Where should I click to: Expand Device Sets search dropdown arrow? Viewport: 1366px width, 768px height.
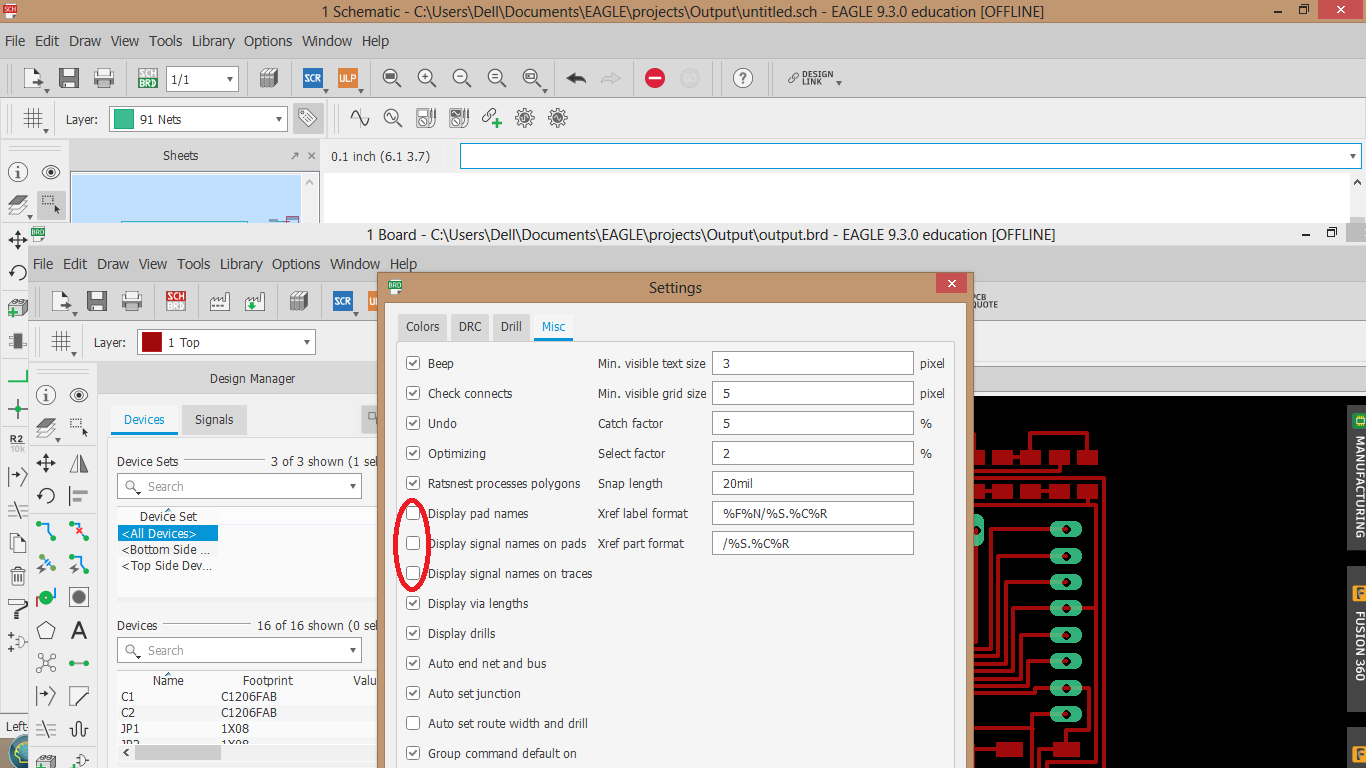pyautogui.click(x=353, y=486)
